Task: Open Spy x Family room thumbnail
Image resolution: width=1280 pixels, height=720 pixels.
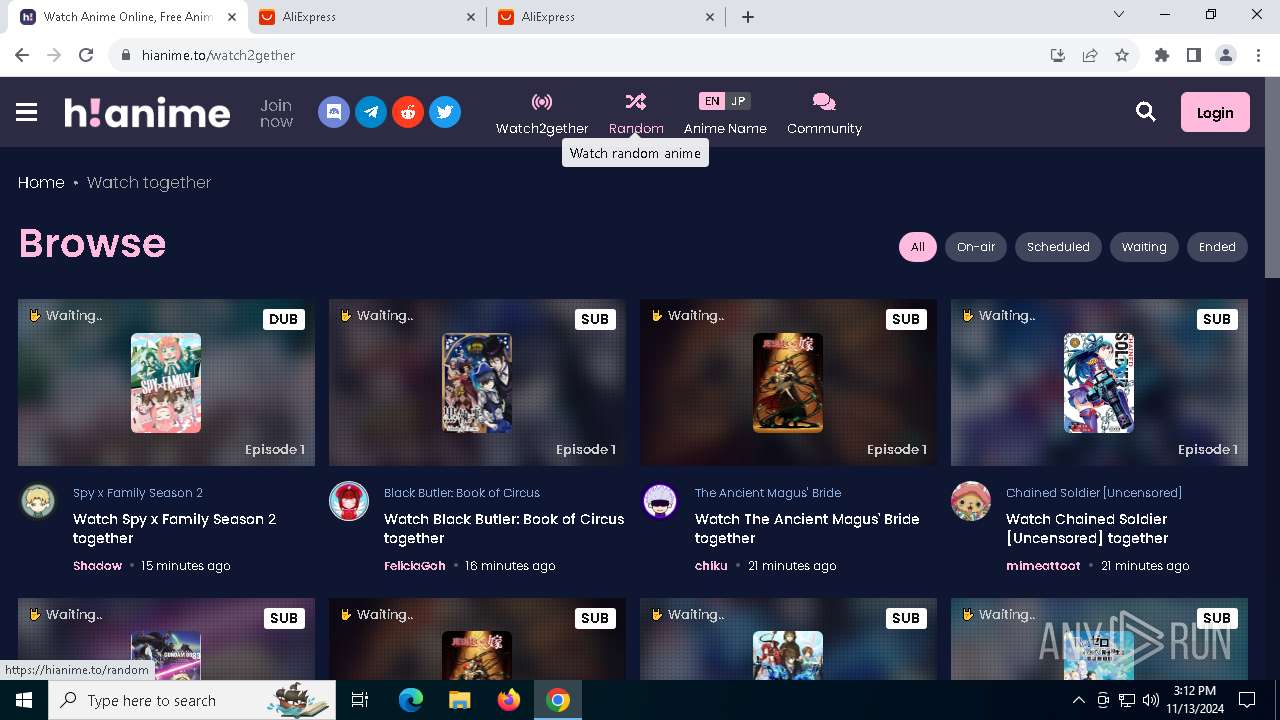Action: (166, 382)
